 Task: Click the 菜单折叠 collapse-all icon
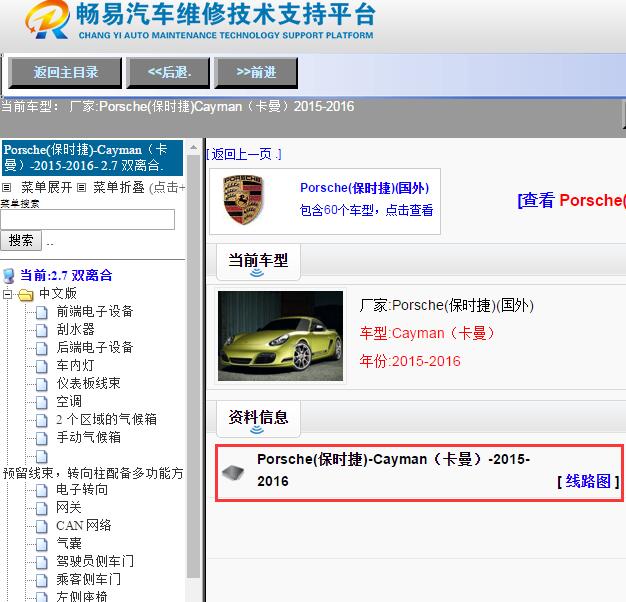[81, 187]
